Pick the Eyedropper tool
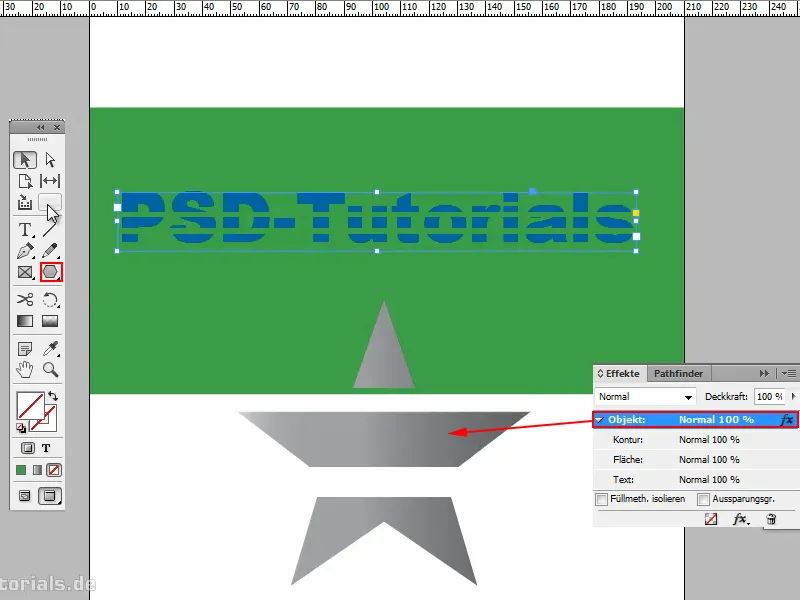 [x=50, y=348]
